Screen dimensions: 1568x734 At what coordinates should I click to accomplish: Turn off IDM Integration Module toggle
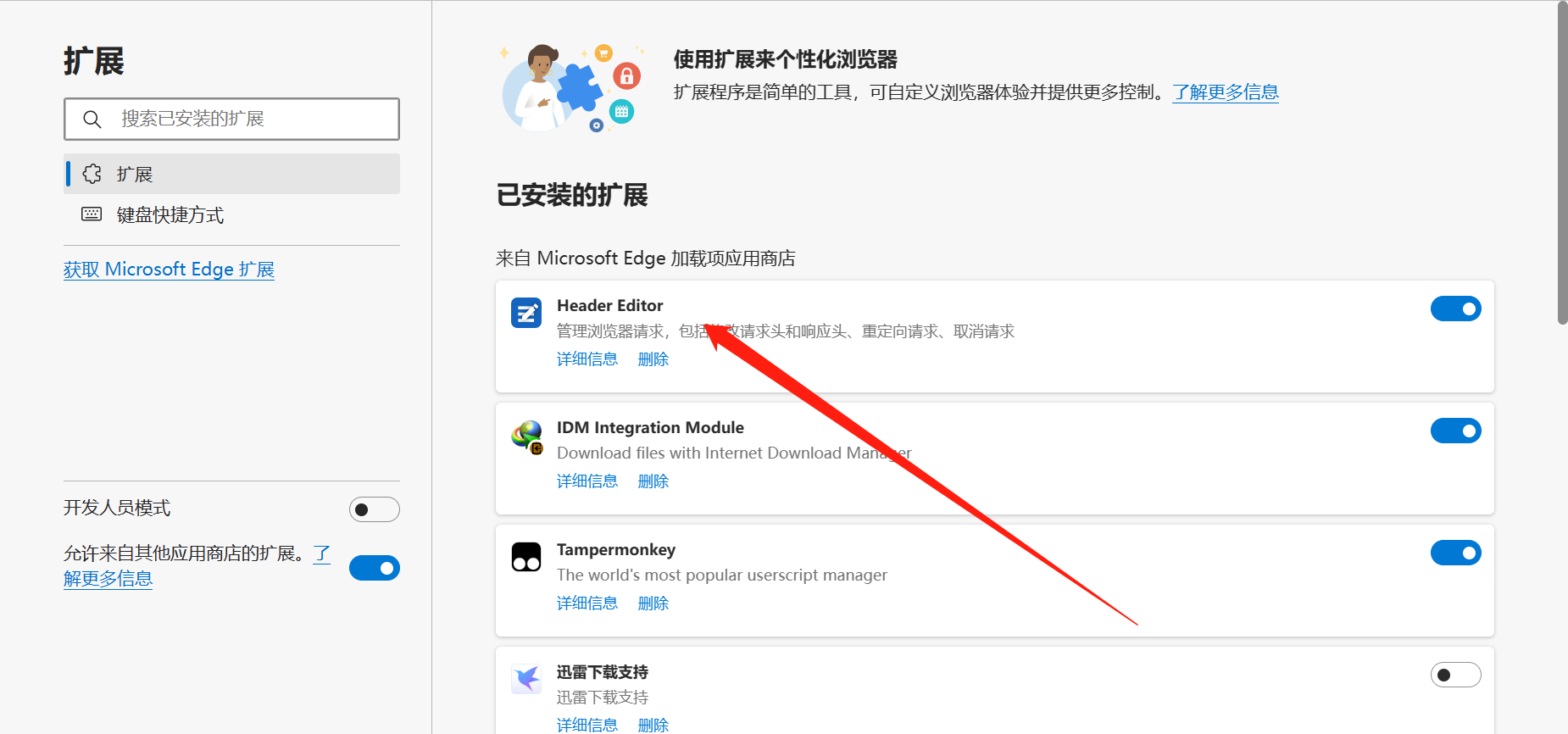tap(1456, 431)
